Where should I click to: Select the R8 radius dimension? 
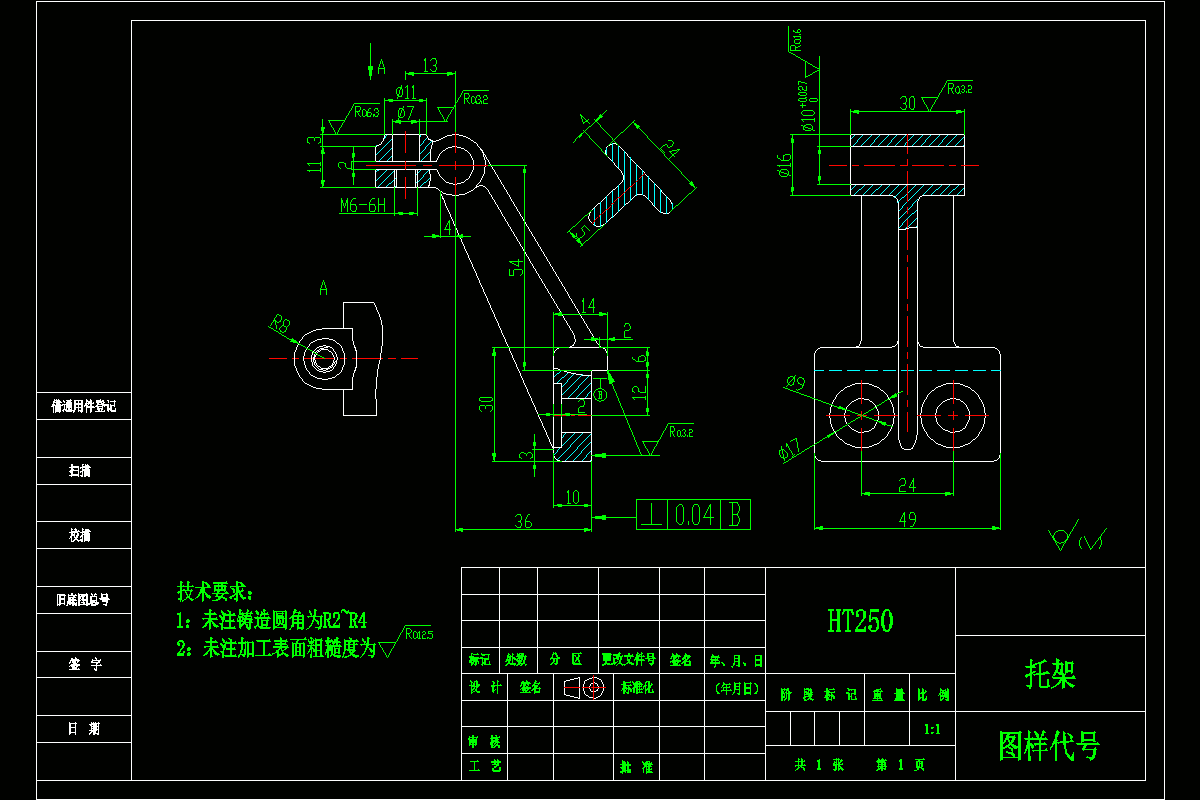coord(279,323)
